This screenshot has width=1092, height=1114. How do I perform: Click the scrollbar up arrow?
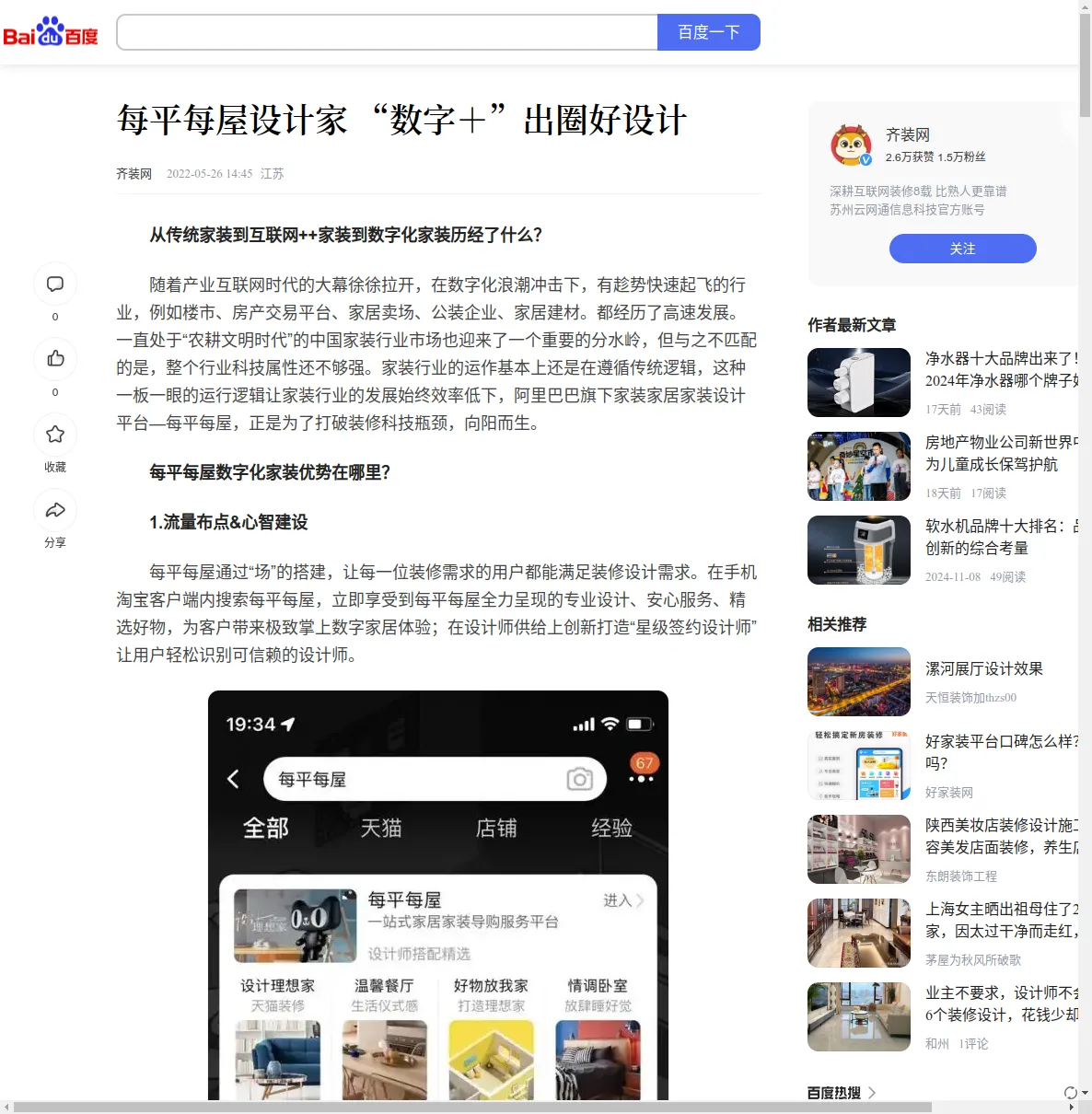click(1085, 6)
